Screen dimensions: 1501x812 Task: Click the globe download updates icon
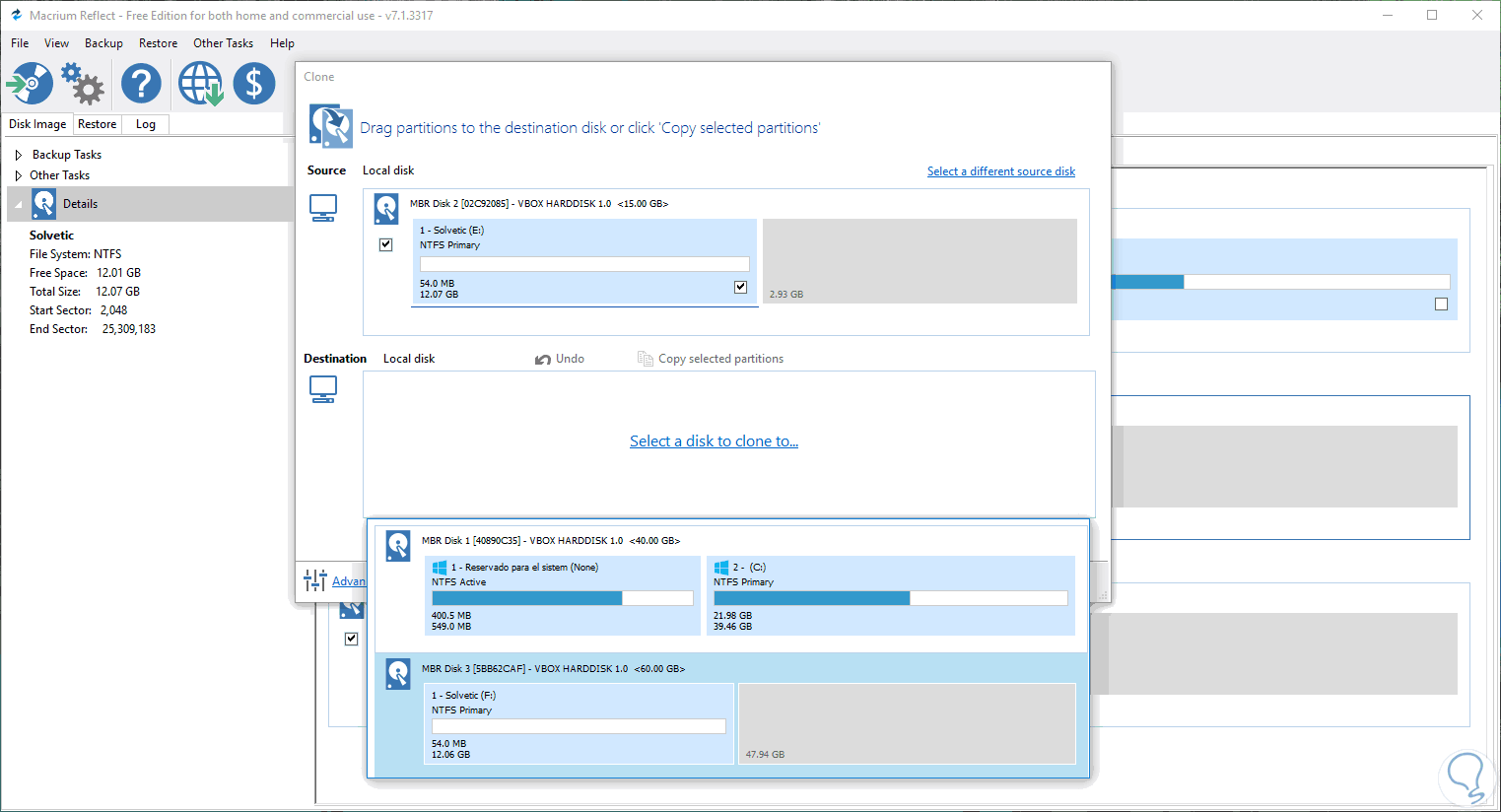pyautogui.click(x=201, y=84)
